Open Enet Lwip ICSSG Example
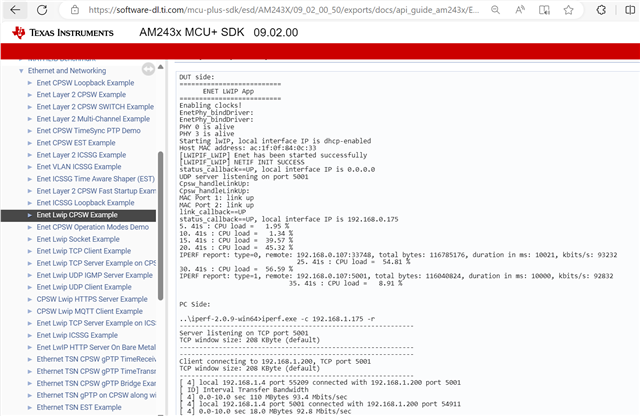The width and height of the screenshot is (640, 416). (x=77, y=335)
